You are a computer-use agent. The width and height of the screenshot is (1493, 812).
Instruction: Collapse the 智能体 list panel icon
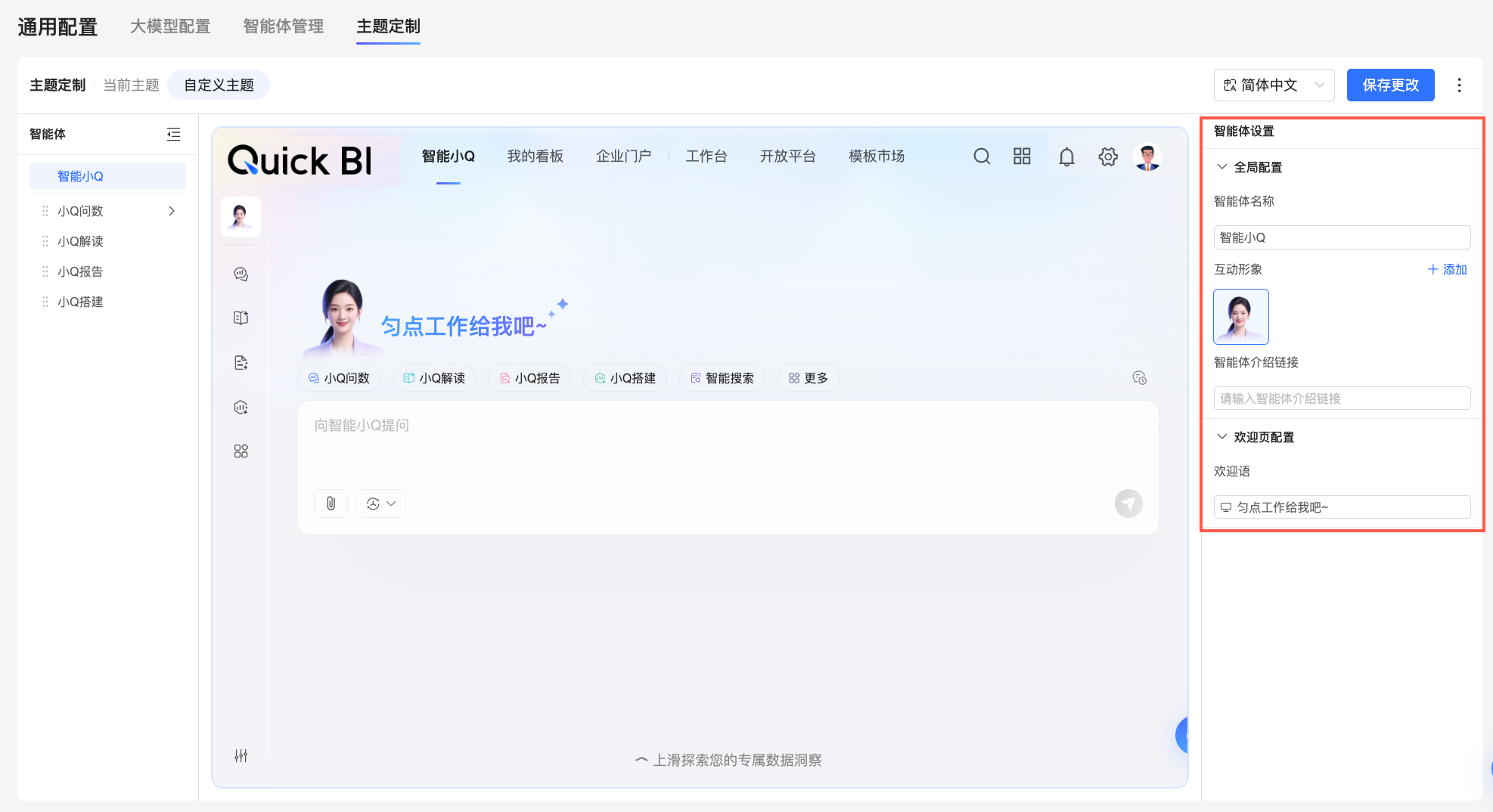click(x=174, y=134)
